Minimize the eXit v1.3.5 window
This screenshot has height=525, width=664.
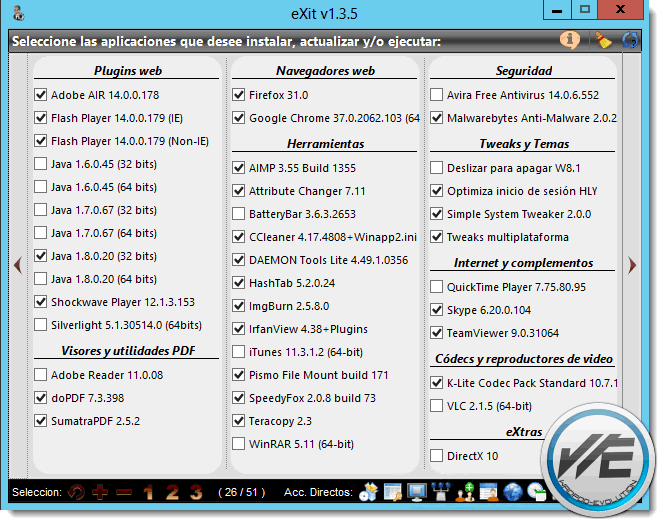[x=557, y=10]
